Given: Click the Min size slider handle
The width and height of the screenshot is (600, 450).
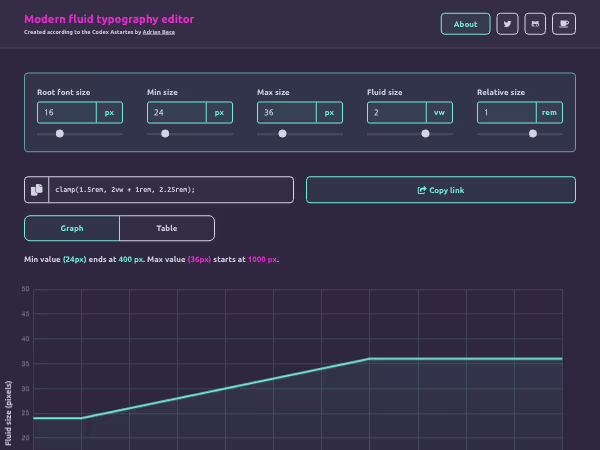Looking at the screenshot, I should [165, 134].
